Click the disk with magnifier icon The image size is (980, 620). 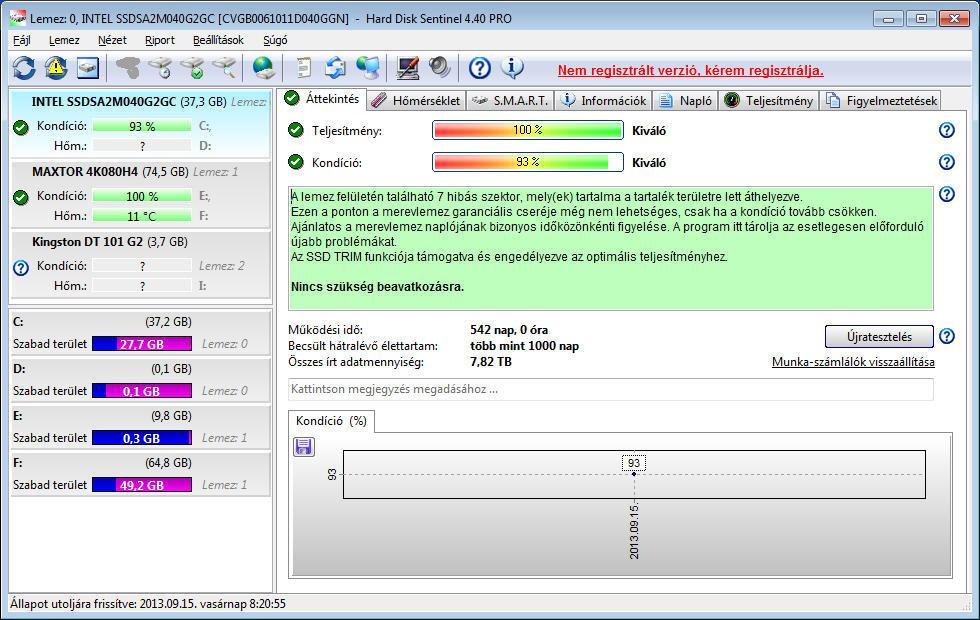click(224, 68)
